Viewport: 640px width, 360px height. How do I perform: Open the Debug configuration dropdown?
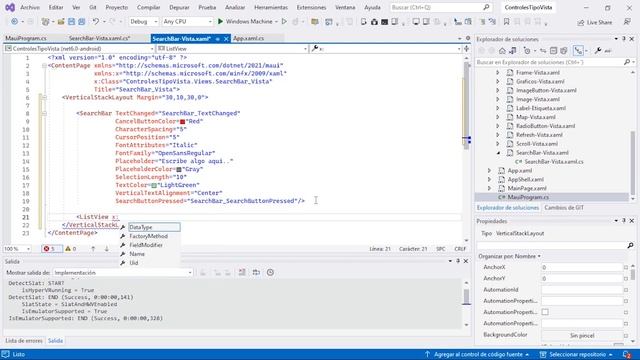click(144, 22)
